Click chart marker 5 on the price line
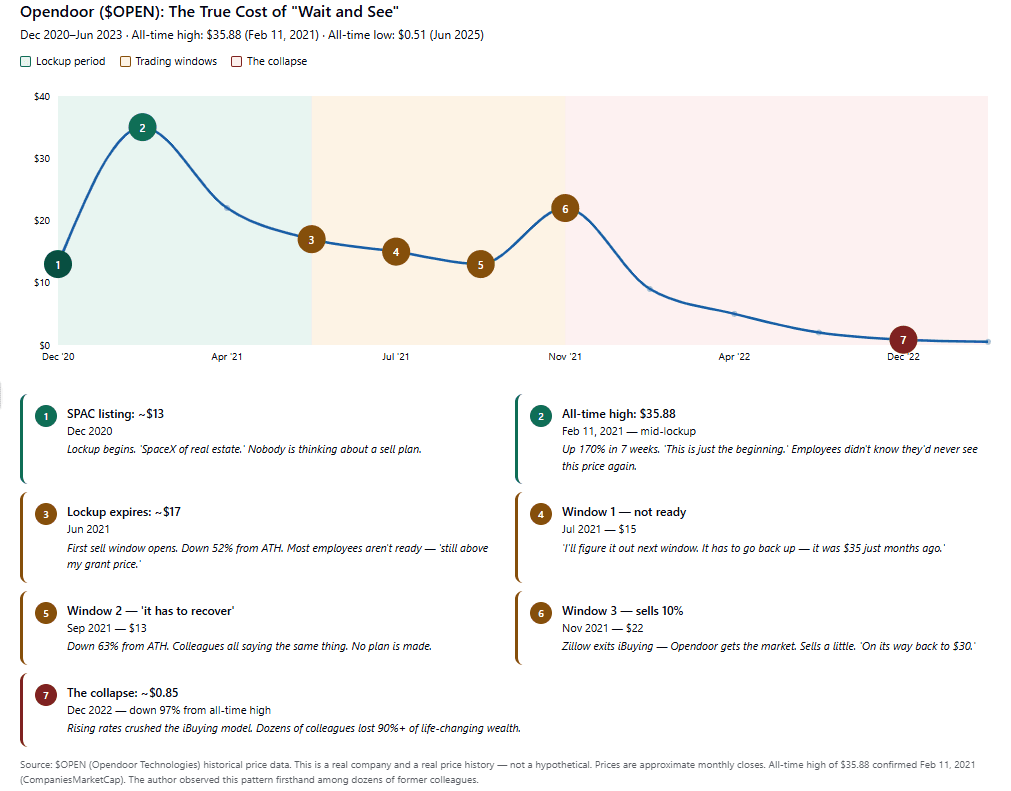Screen dimensions: 1011x791 [x=480, y=264]
